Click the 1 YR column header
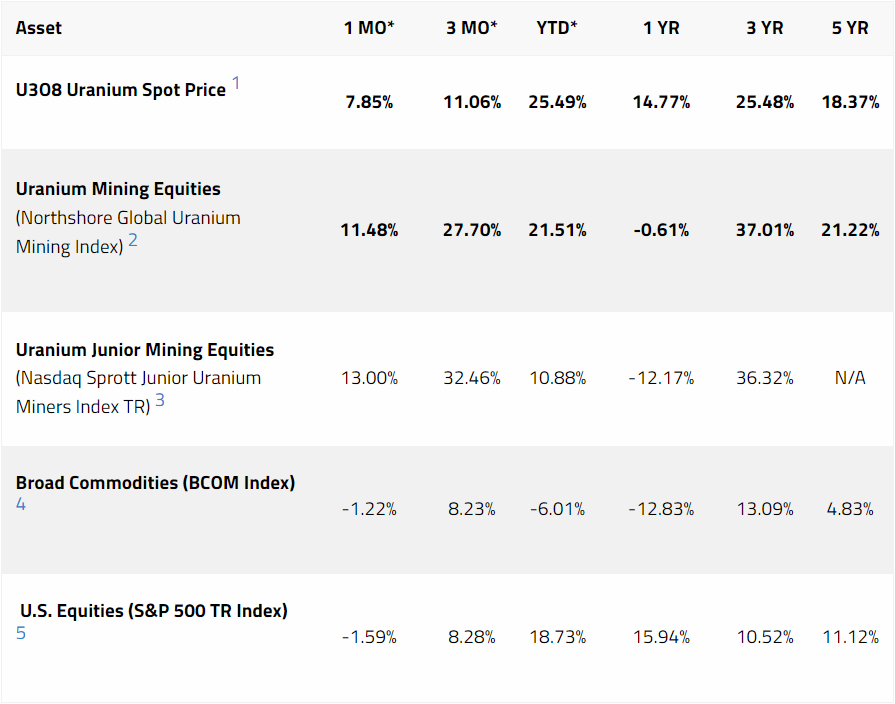The image size is (895, 704). tap(661, 28)
